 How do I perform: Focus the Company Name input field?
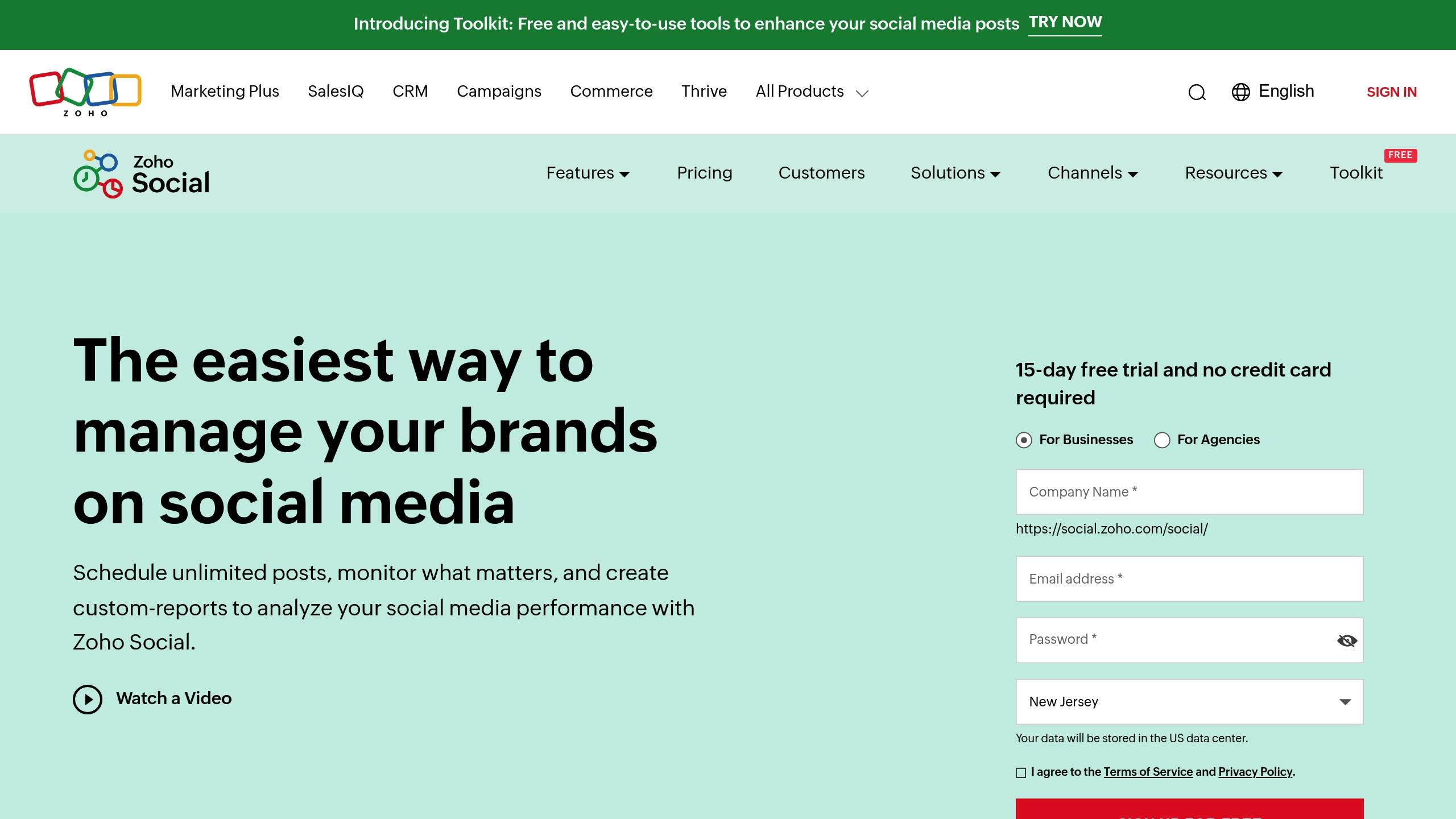(1189, 492)
